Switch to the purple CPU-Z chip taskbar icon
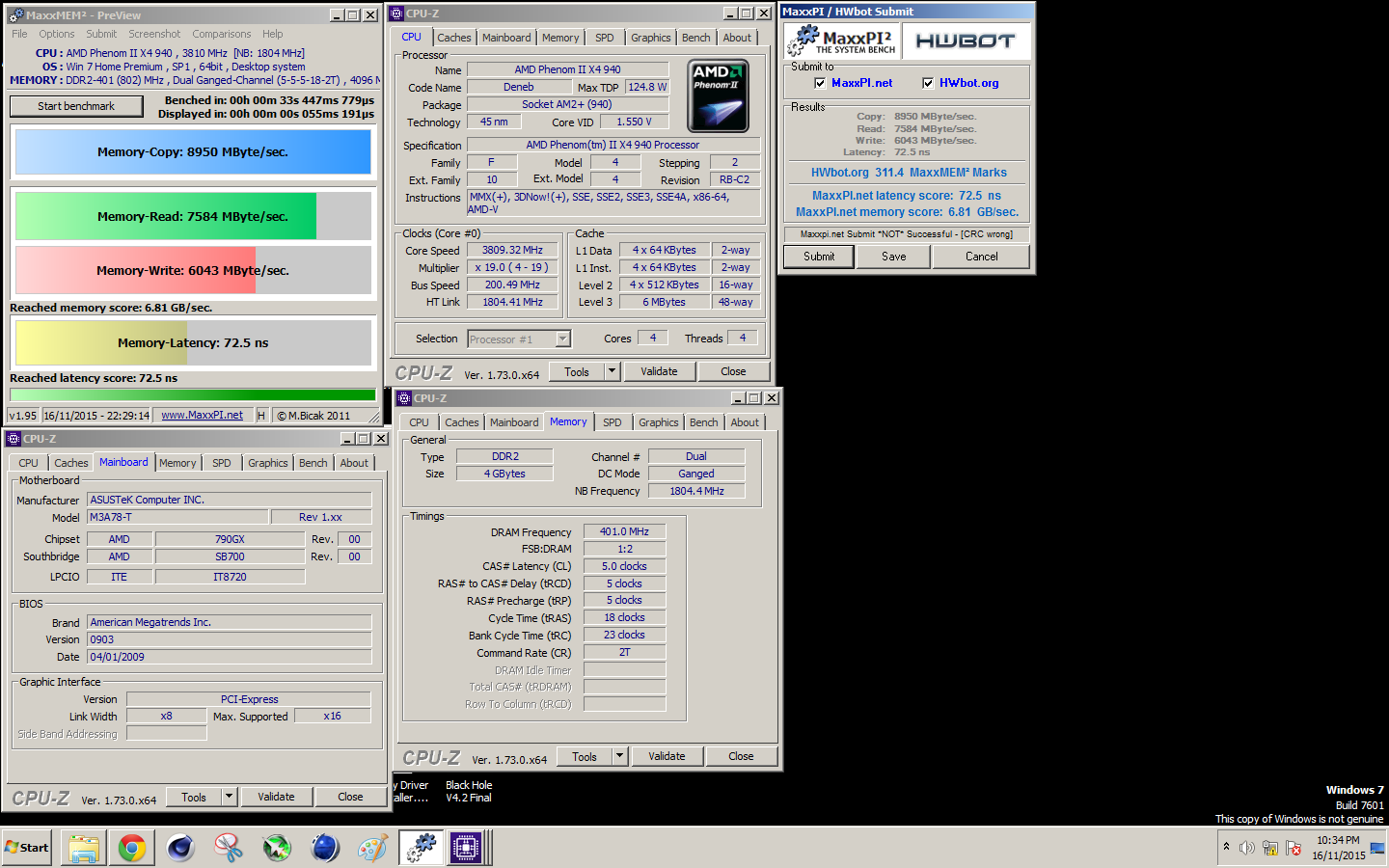 [466, 848]
